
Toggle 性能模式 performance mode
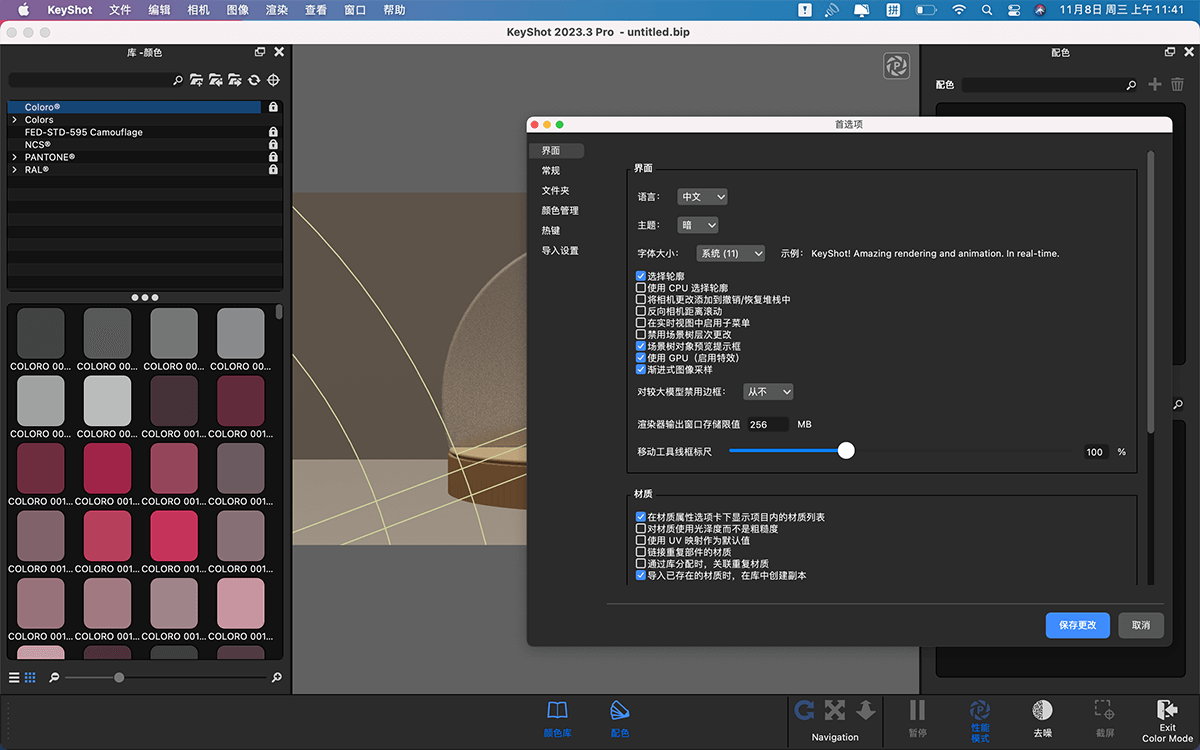[980, 720]
